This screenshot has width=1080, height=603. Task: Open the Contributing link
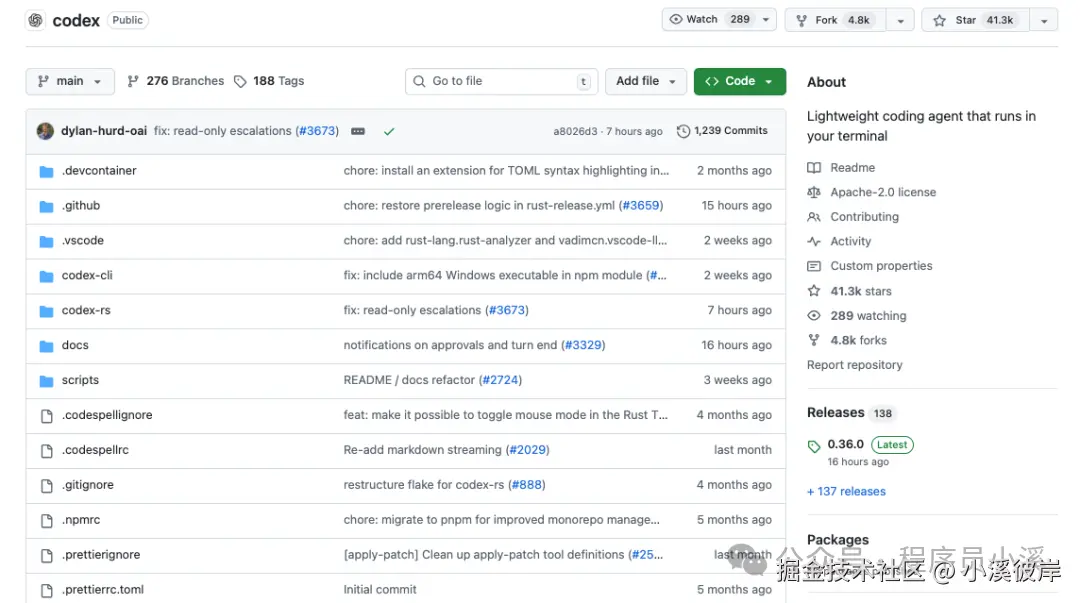pos(864,216)
